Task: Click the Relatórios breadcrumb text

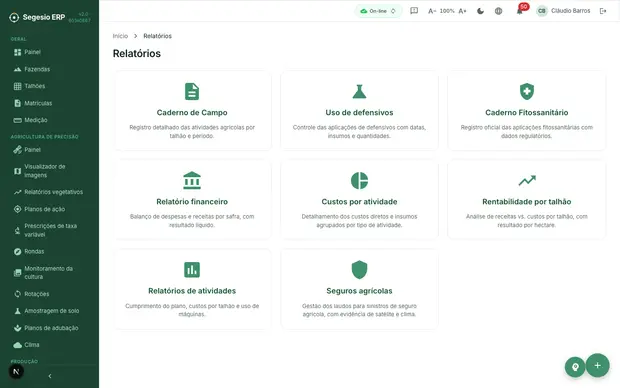Action: pos(157,36)
